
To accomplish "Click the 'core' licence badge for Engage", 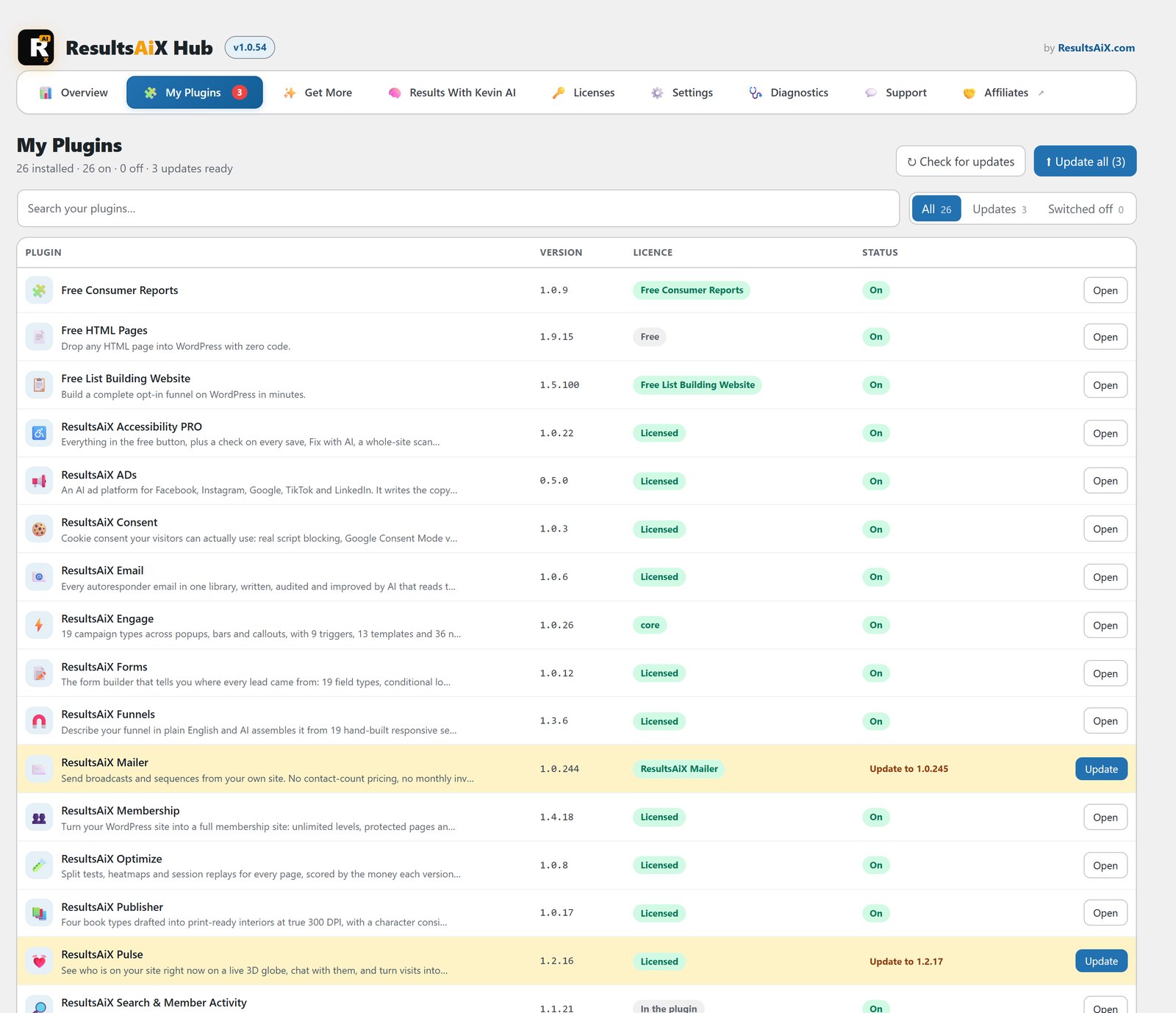I will [650, 626].
